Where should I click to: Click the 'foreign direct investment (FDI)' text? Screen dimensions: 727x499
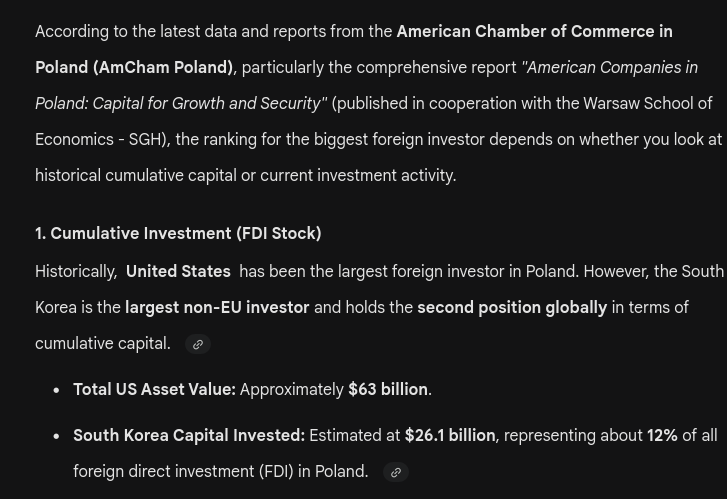point(183,472)
